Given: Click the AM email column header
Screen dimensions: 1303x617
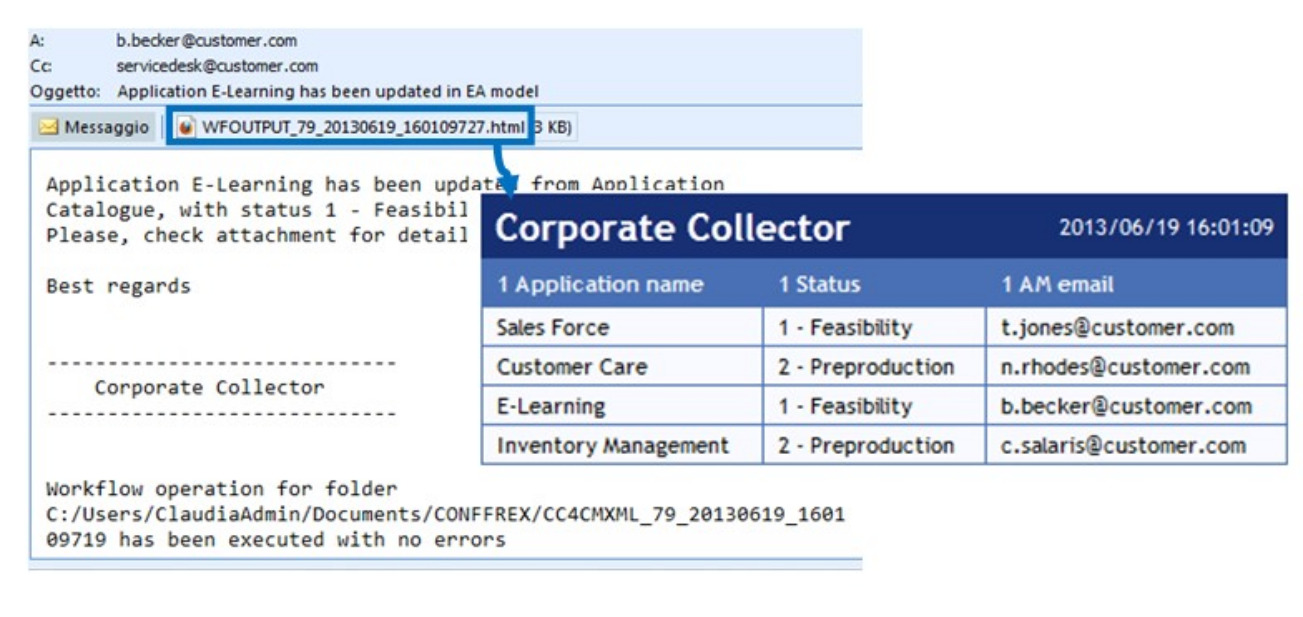Looking at the screenshot, I should [x=1057, y=285].
